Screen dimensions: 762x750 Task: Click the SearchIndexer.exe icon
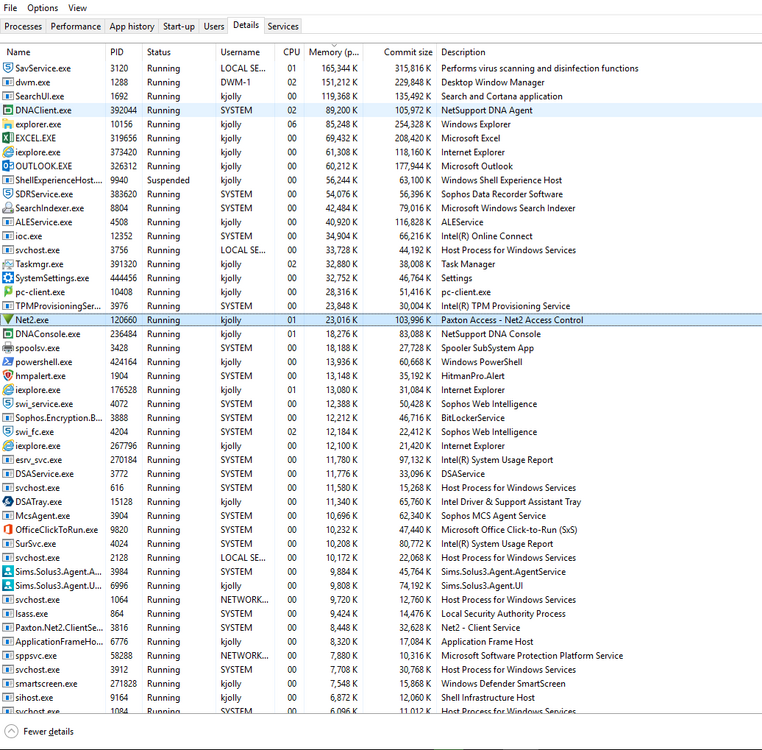click(x=8, y=208)
